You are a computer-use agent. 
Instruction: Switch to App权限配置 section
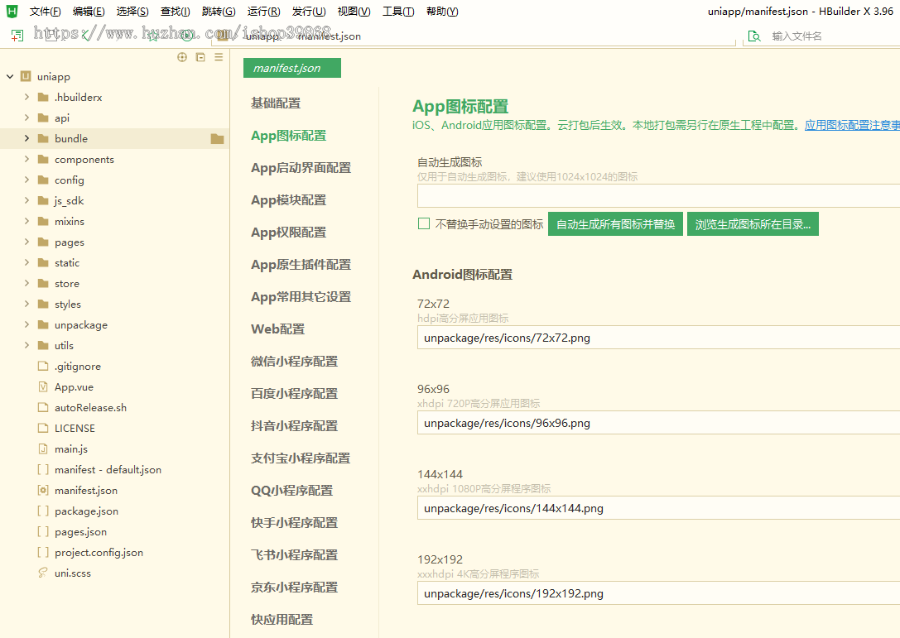(288, 232)
